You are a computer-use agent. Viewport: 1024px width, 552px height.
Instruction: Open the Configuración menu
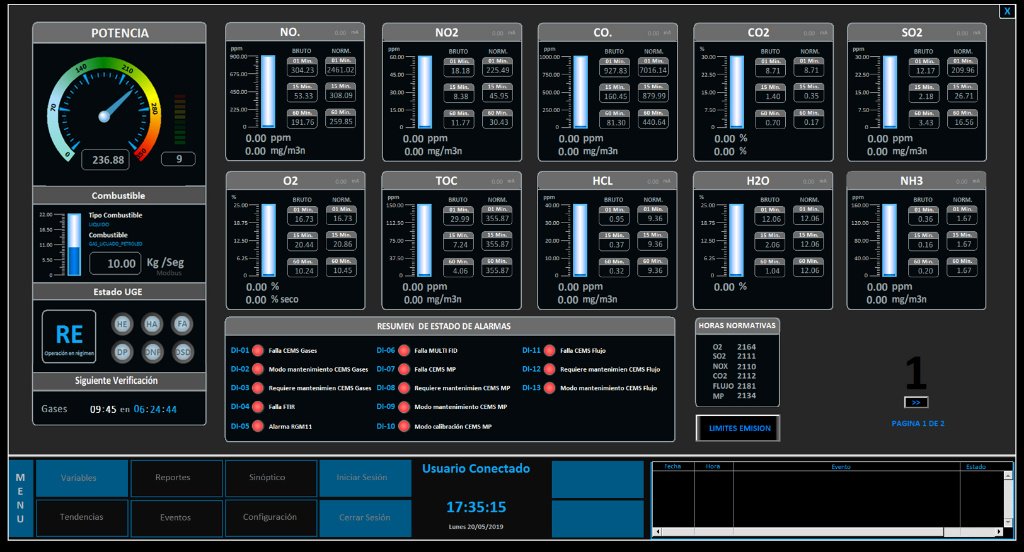[271, 518]
